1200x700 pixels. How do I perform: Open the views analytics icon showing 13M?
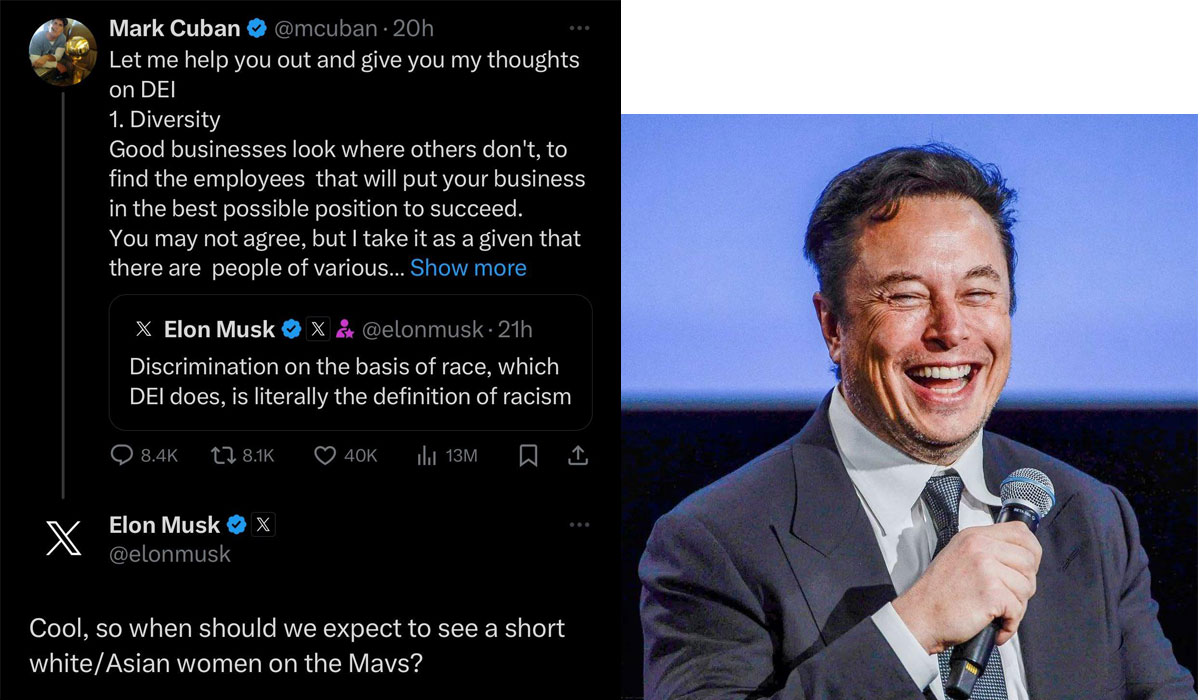pyautogui.click(x=427, y=456)
